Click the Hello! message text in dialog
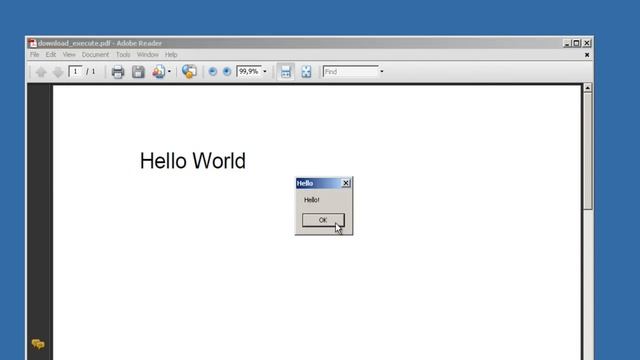This screenshot has width=640, height=360. 311,200
